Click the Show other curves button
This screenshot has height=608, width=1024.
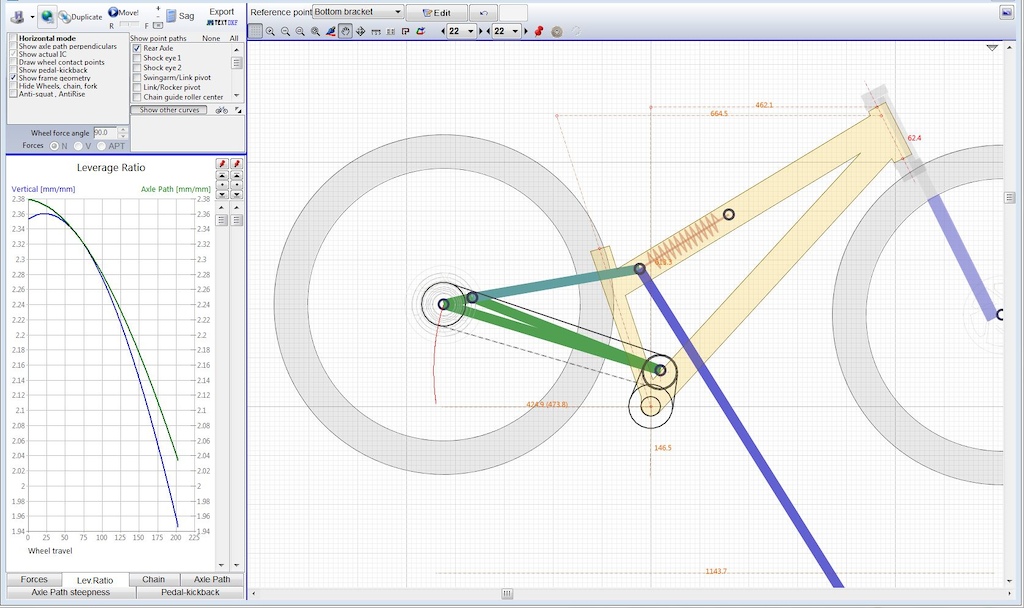pos(168,110)
